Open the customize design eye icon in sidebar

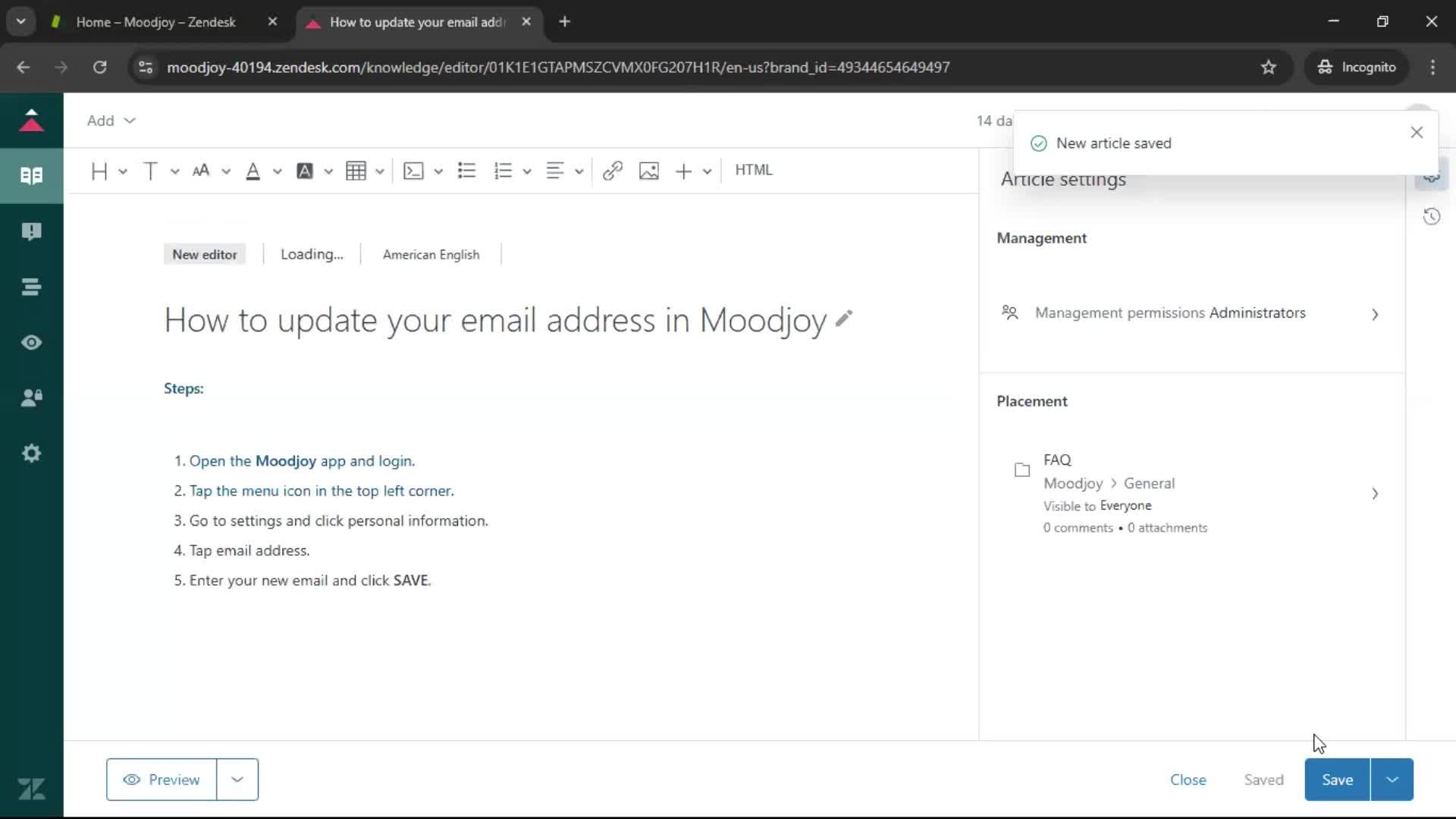click(x=32, y=343)
